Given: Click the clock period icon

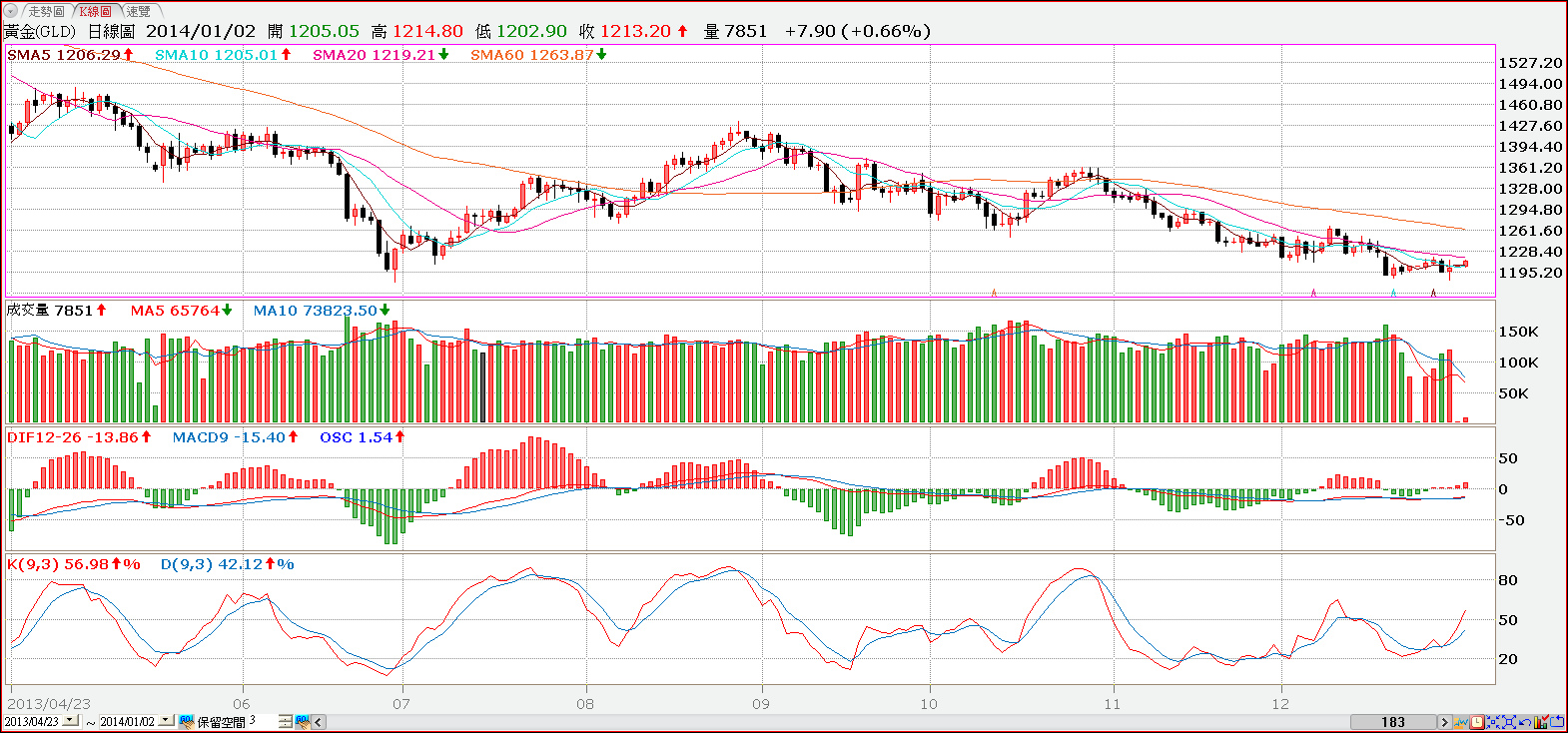Looking at the screenshot, I should tap(1477, 722).
